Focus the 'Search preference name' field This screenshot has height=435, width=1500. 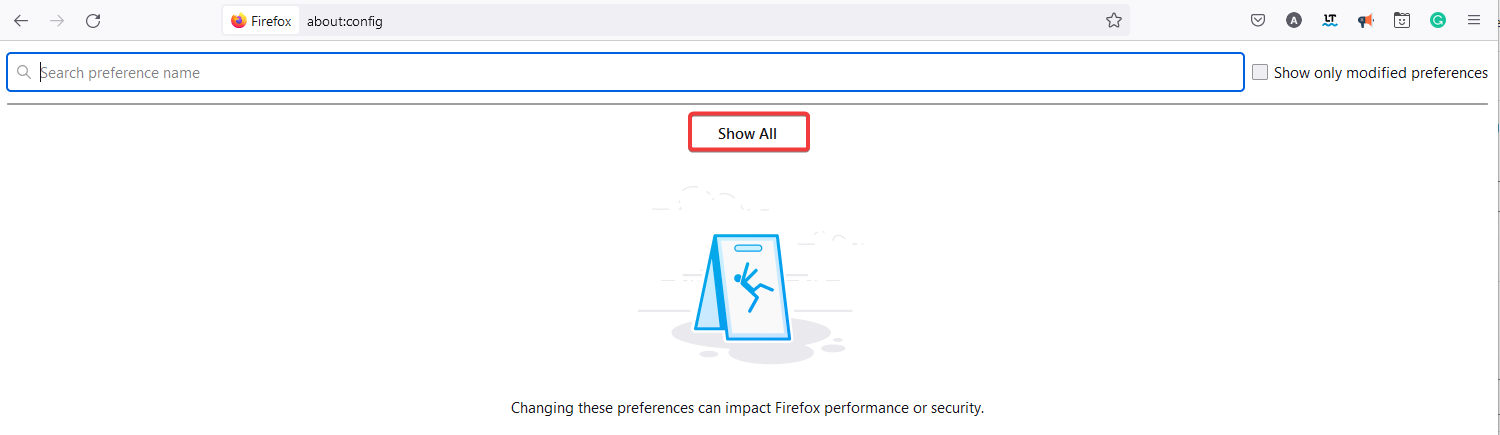coord(640,73)
